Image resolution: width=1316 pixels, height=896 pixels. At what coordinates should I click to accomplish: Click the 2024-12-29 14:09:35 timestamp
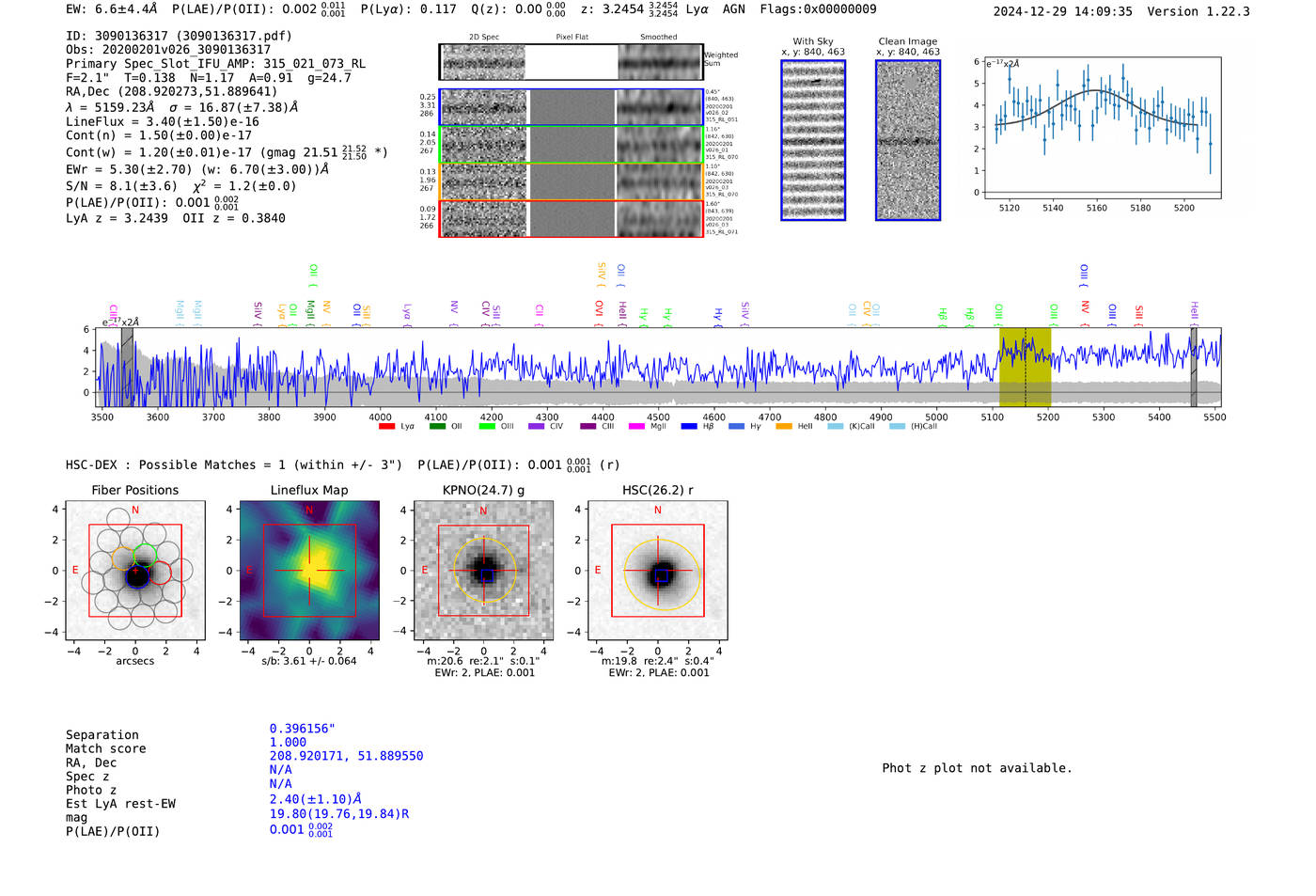pos(1063,12)
